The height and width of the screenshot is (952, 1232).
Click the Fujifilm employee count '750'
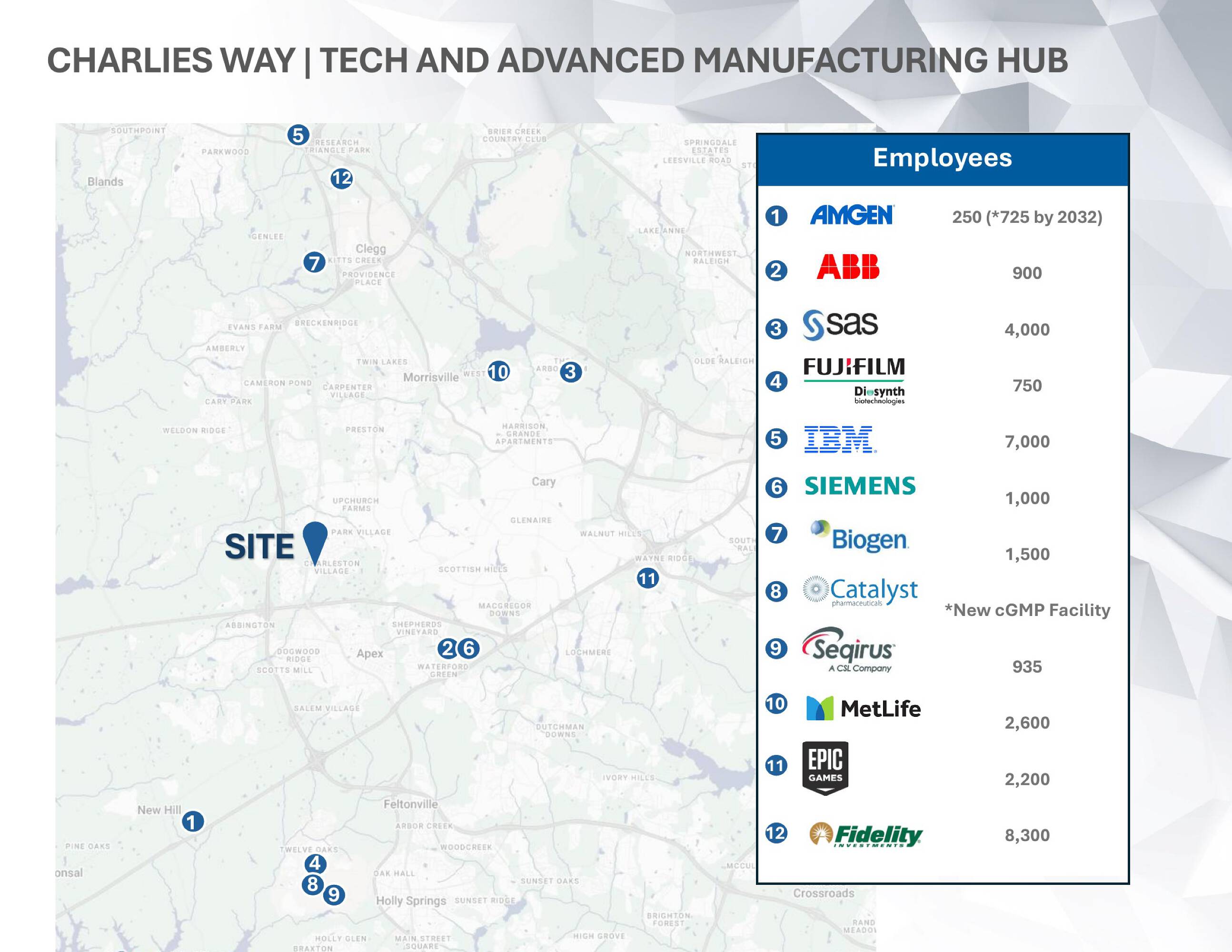[x=1027, y=386]
